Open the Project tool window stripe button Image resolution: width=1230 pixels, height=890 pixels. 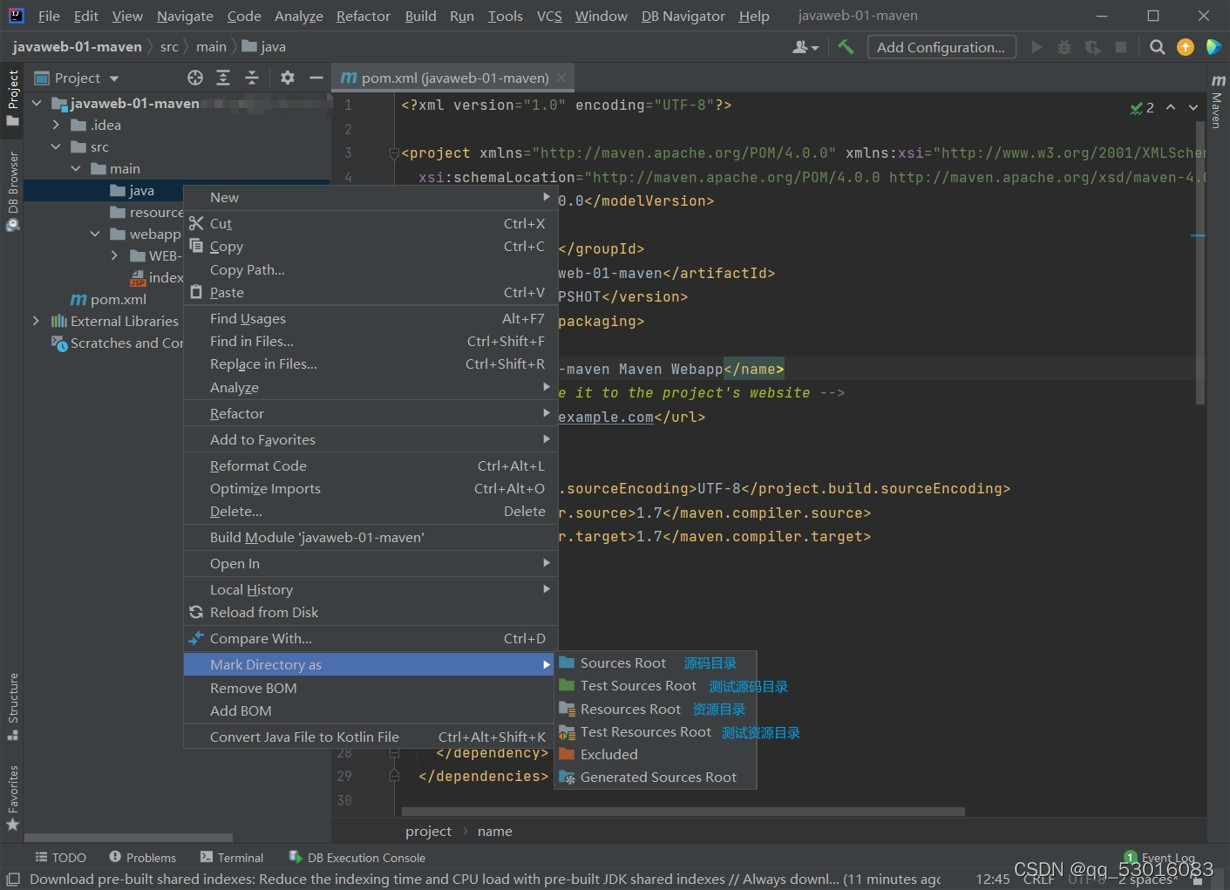click(x=13, y=97)
